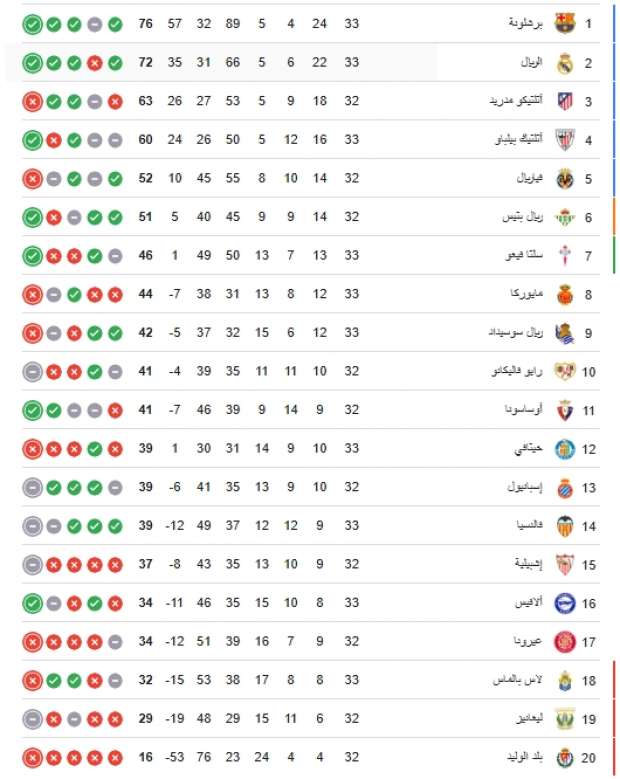
Task: Open the ريال سوسيداد team link
Action: tap(522, 333)
